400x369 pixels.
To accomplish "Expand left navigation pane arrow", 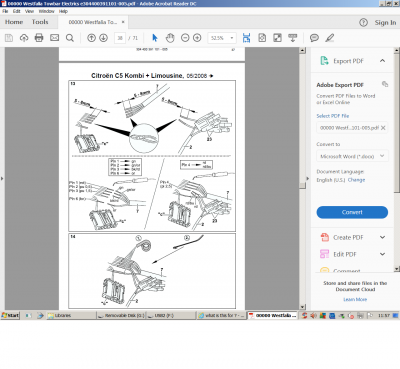I will point(2,179).
